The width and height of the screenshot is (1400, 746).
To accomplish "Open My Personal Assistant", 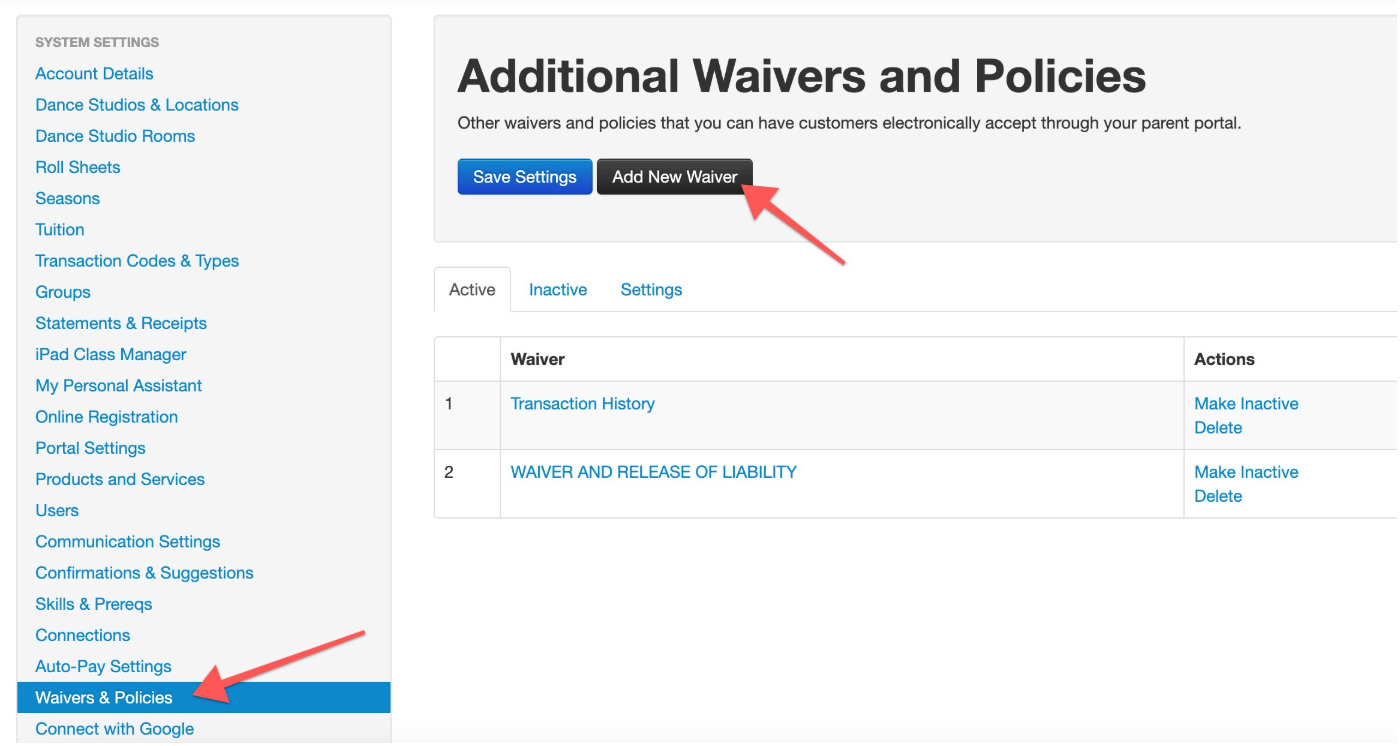I will tap(119, 385).
